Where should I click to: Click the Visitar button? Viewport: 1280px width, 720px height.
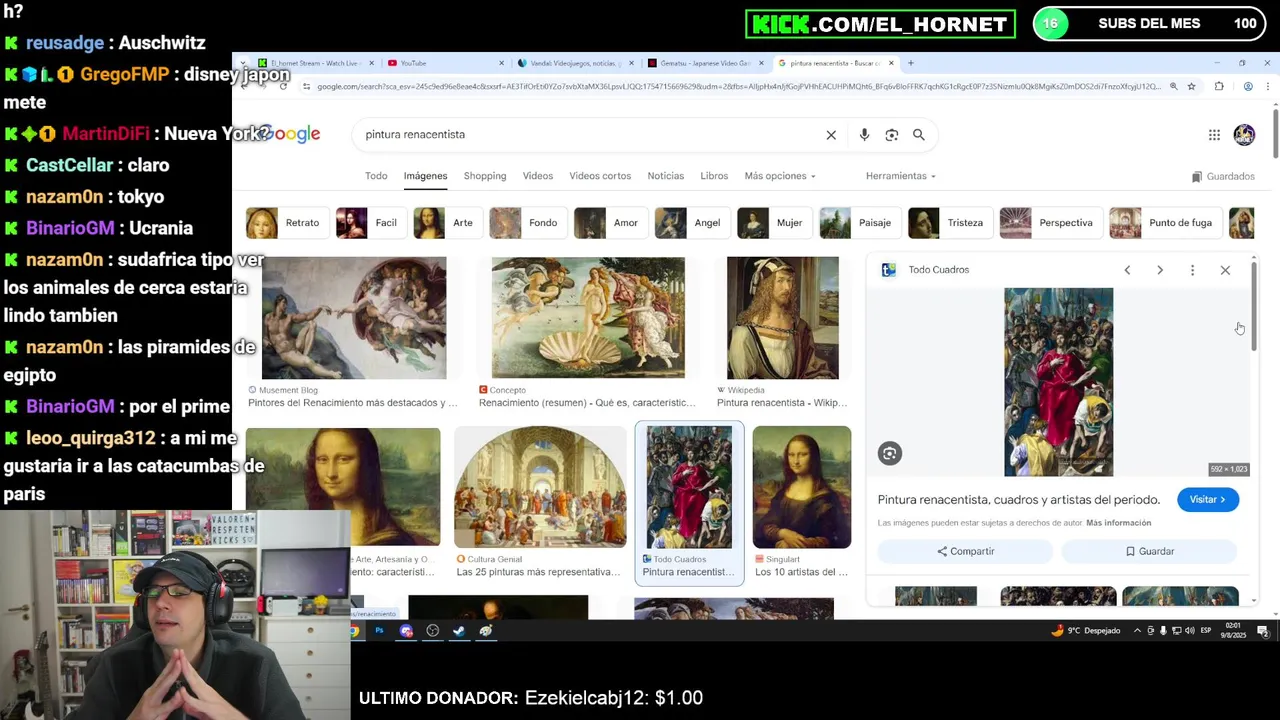pos(1208,500)
